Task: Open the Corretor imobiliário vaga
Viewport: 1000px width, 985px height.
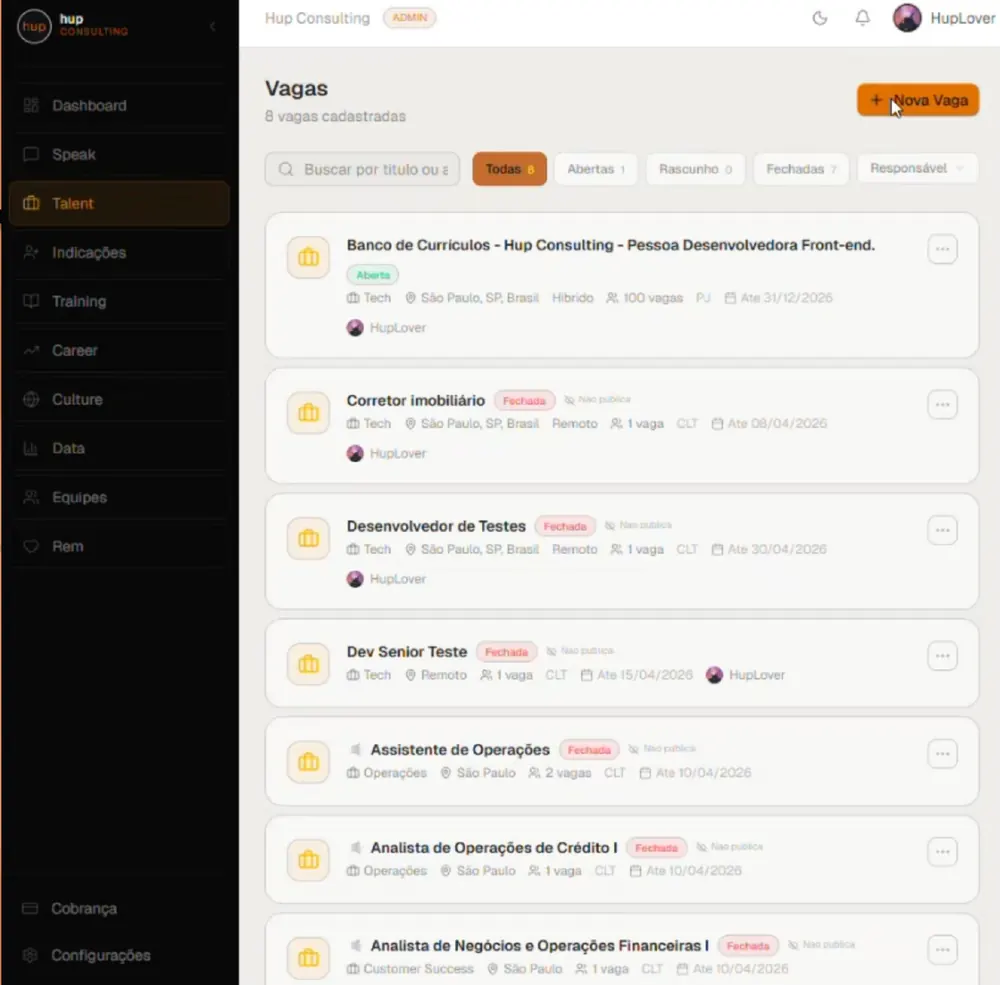Action: tap(416, 401)
